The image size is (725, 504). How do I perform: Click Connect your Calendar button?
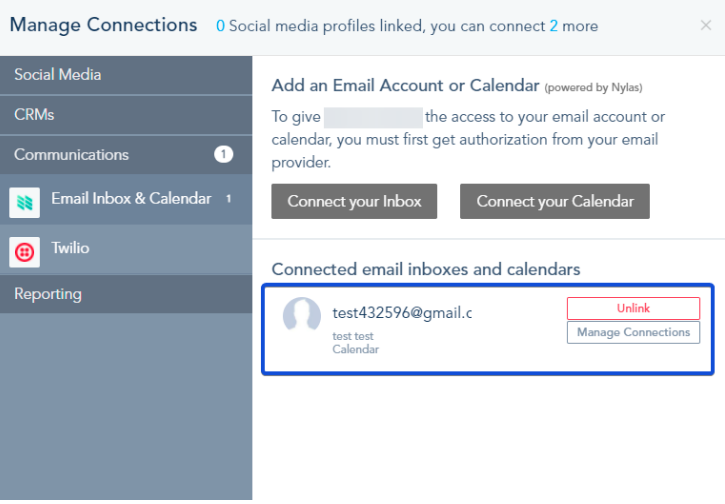click(x=555, y=201)
